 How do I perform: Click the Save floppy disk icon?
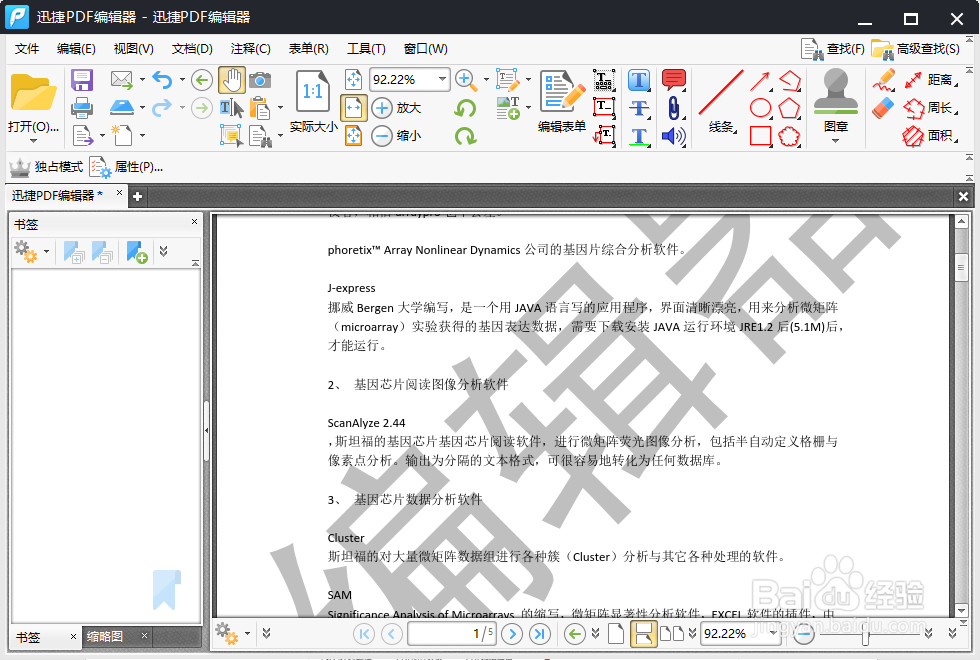[82, 80]
